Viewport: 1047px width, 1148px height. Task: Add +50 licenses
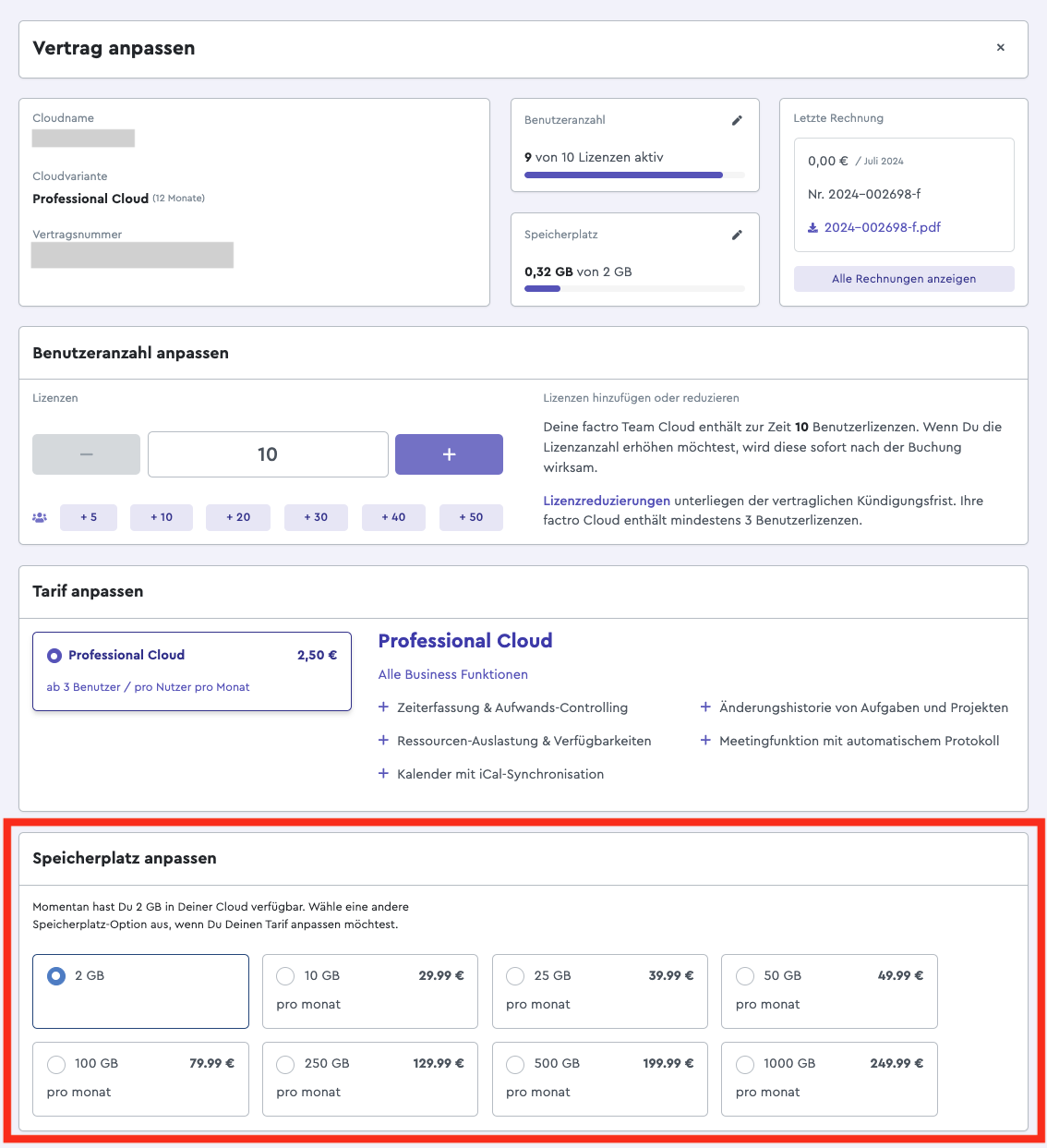[x=471, y=517]
